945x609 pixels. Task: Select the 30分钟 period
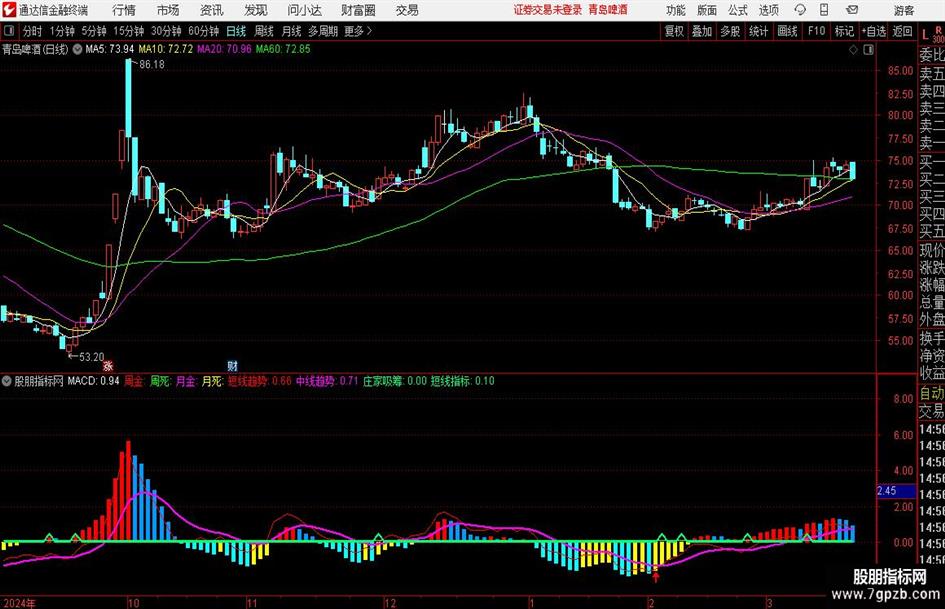(166, 31)
